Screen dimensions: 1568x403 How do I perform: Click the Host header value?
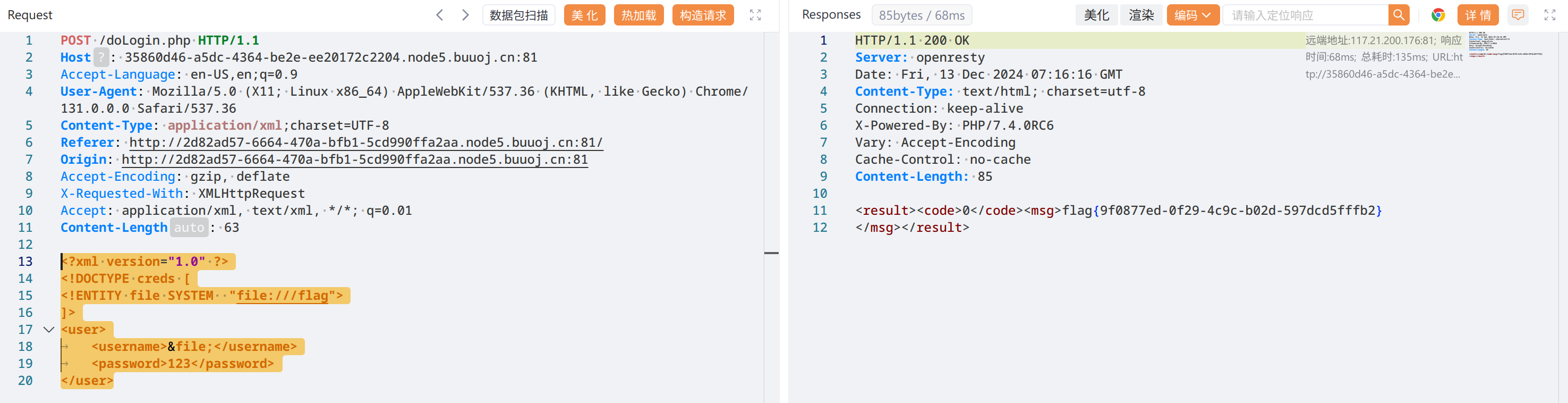tap(330, 57)
